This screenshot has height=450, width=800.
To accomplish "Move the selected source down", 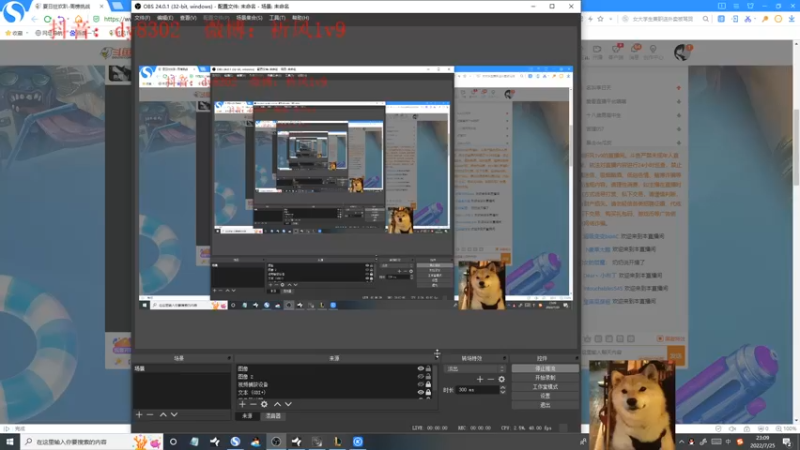I will tap(289, 404).
